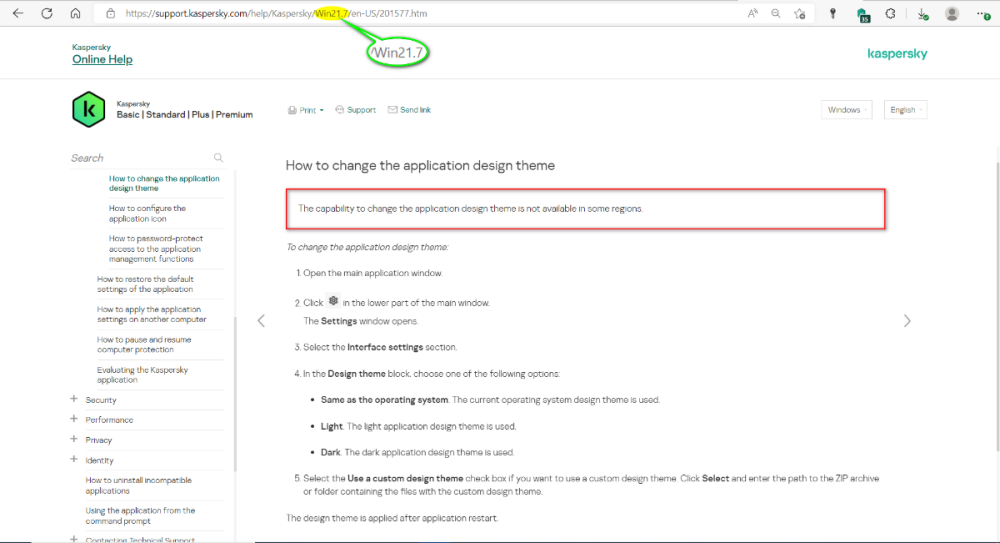The image size is (1000, 543).
Task: Open the password key extension icon
Action: [x=833, y=13]
